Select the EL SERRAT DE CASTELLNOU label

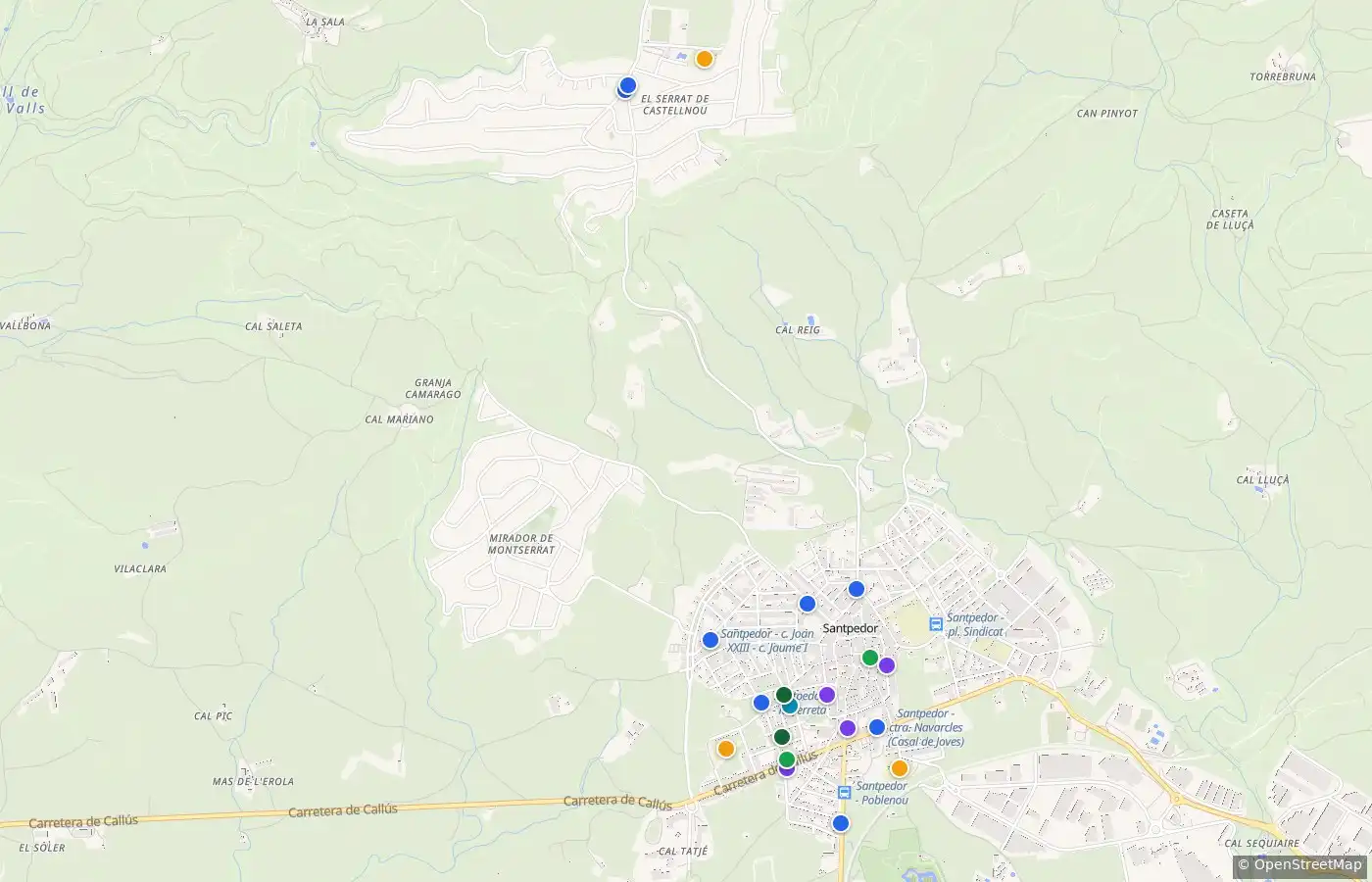click(x=674, y=105)
